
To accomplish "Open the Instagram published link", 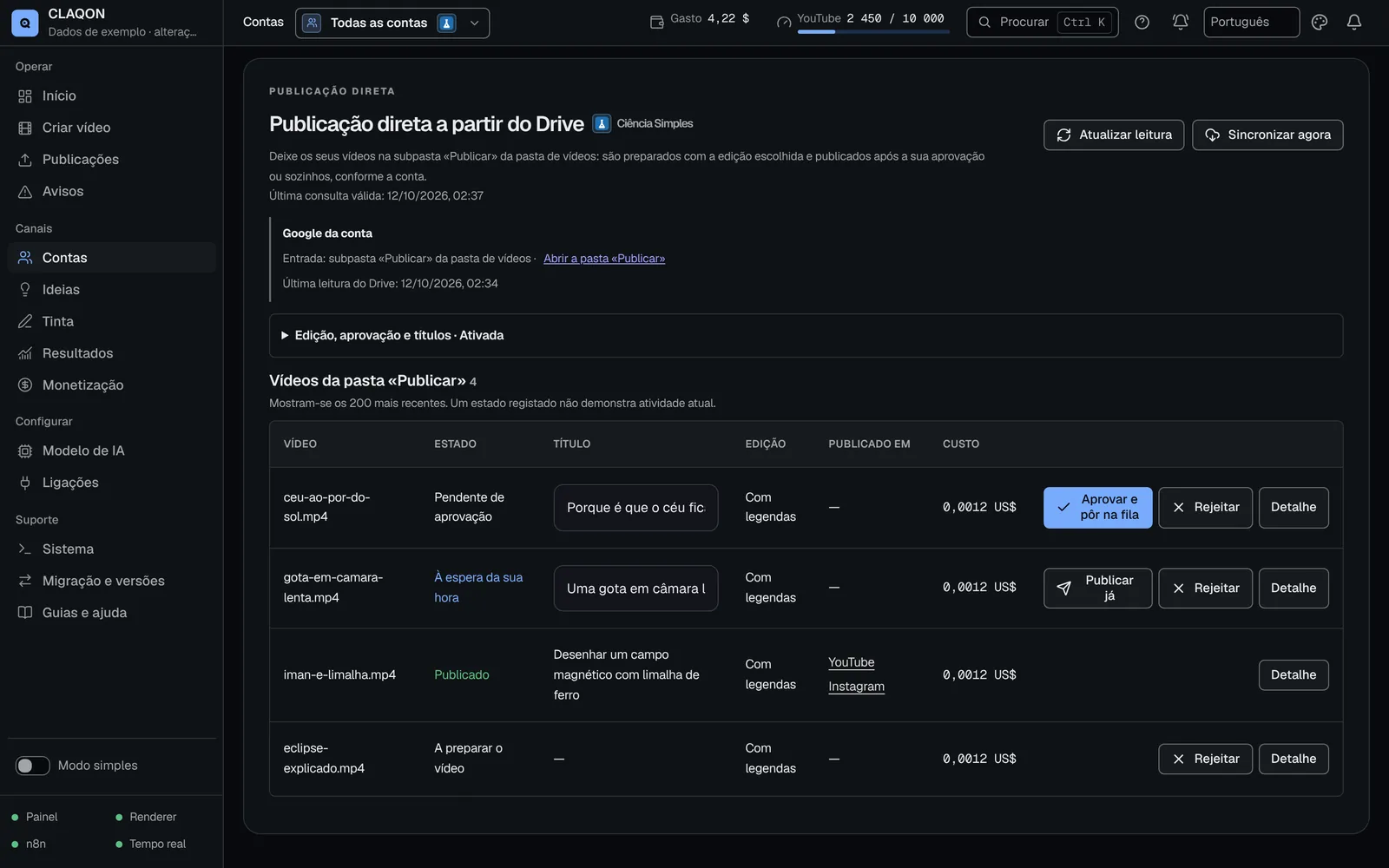I will 856,687.
